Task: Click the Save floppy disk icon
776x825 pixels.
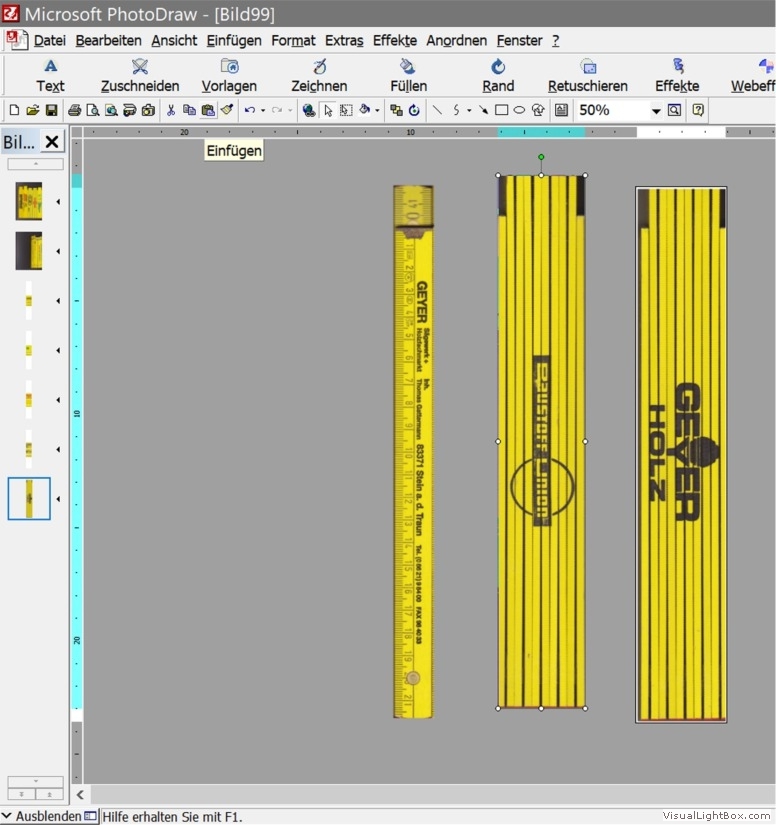Action: click(x=51, y=110)
